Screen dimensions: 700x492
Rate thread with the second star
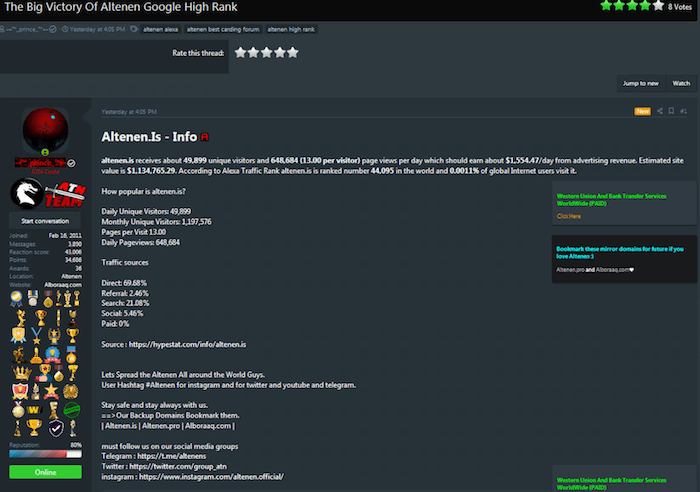253,53
